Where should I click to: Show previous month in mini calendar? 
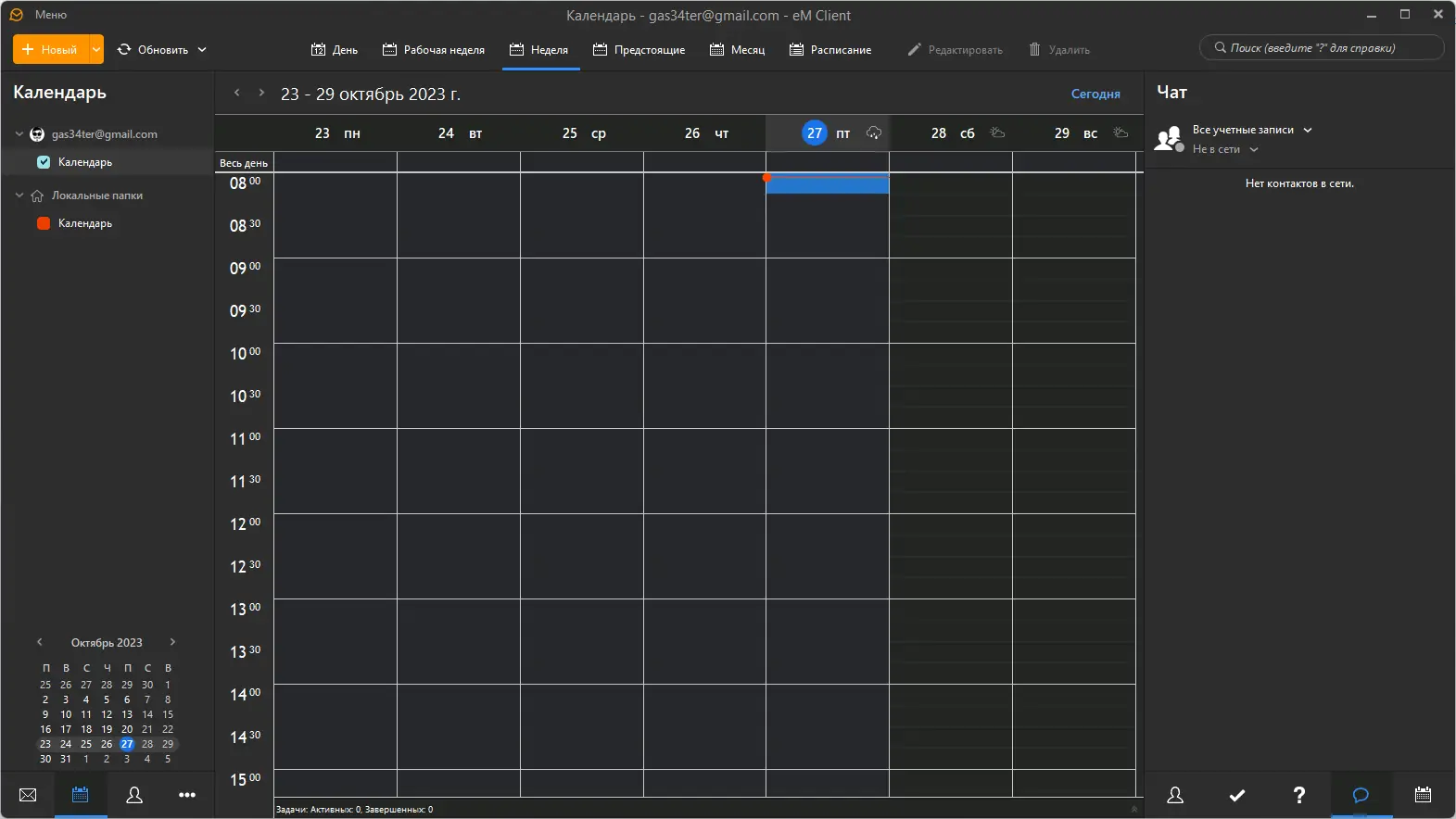pos(40,642)
